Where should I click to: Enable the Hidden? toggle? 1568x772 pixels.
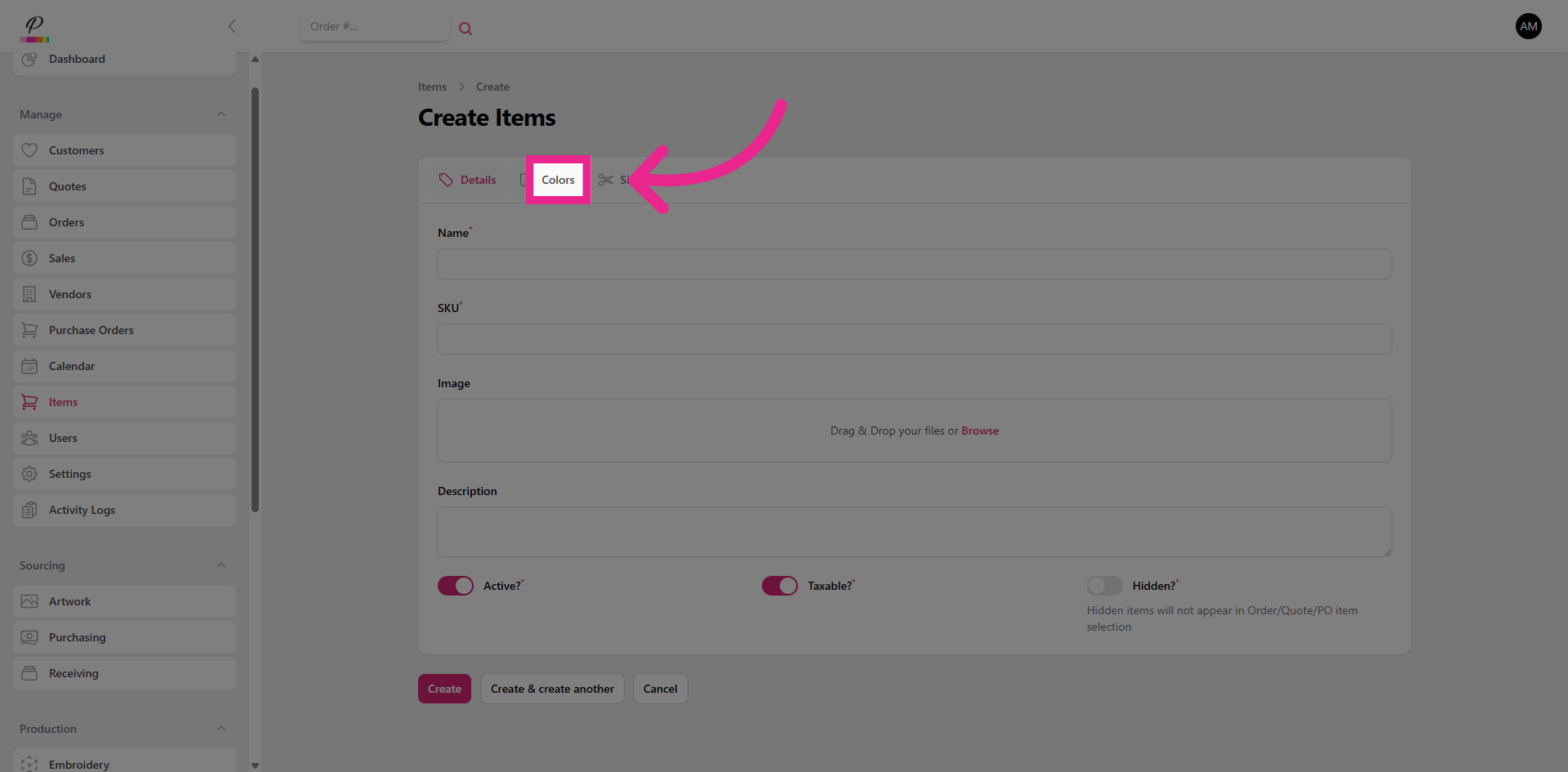tap(1105, 586)
